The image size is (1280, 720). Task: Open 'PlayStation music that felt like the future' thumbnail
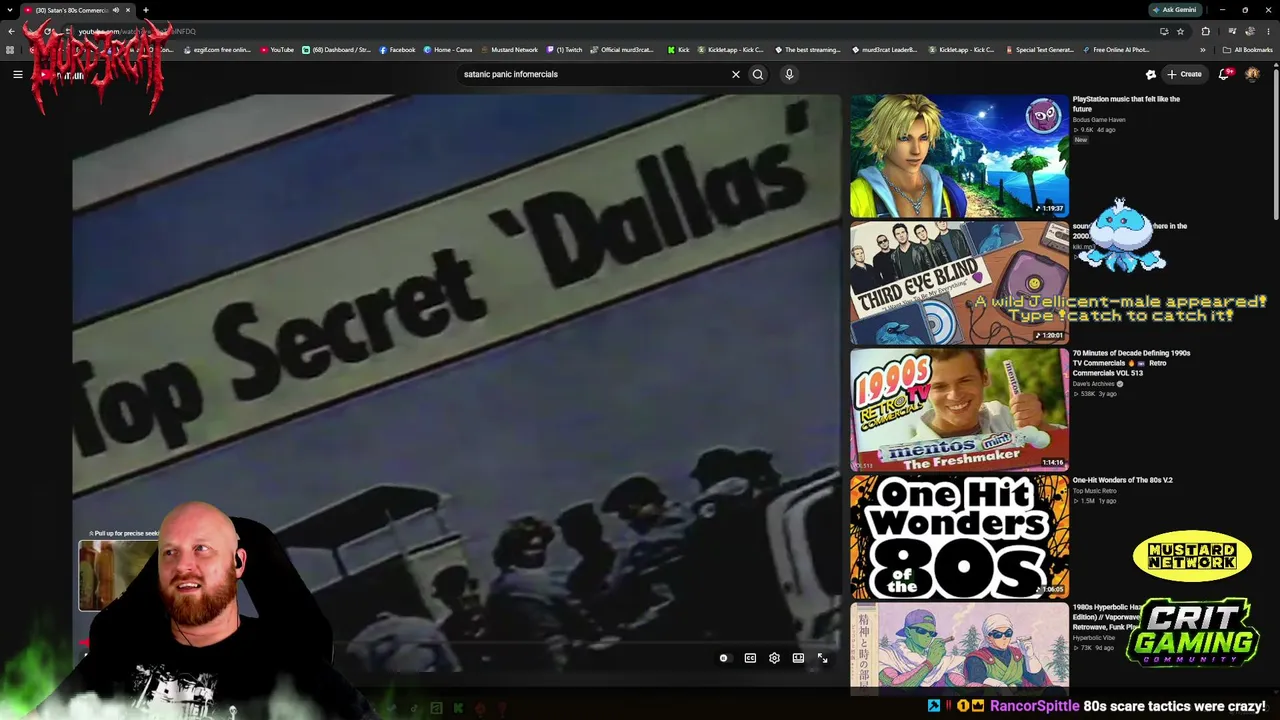point(959,156)
